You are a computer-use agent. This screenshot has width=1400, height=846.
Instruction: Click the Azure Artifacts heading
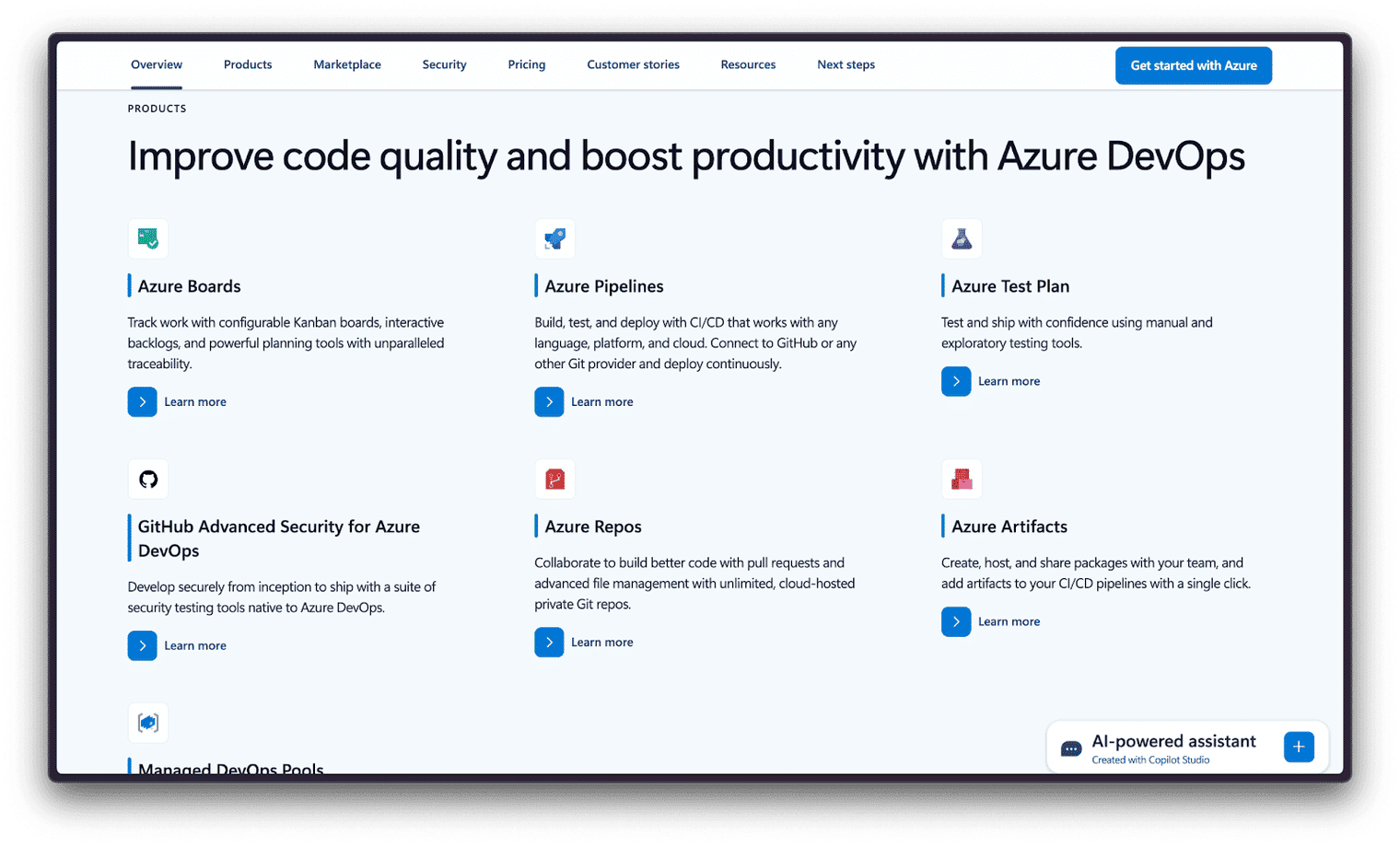1009,527
